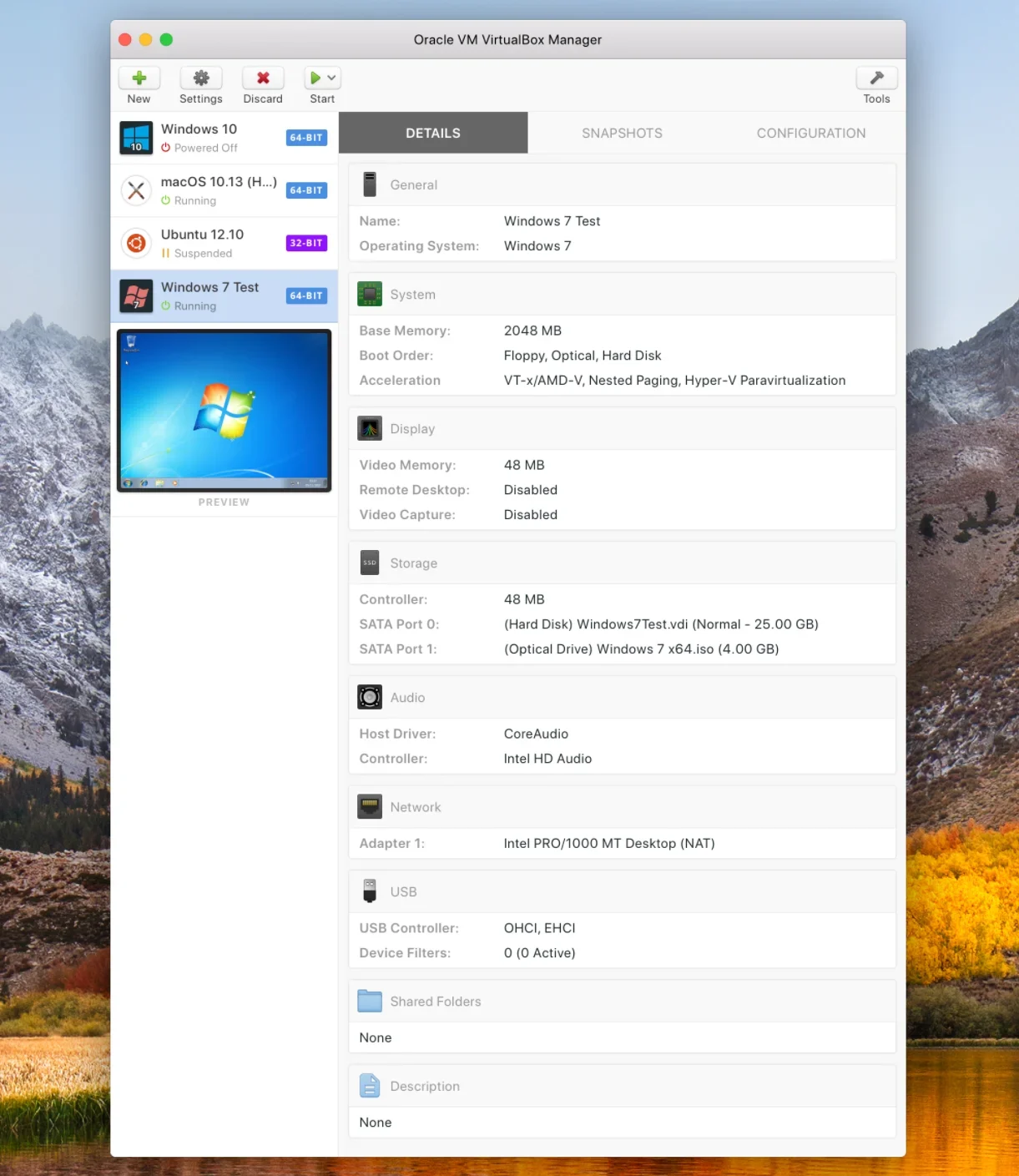This screenshot has width=1019, height=1176.
Task: Click the Shared Folders folder icon
Action: click(x=370, y=1001)
